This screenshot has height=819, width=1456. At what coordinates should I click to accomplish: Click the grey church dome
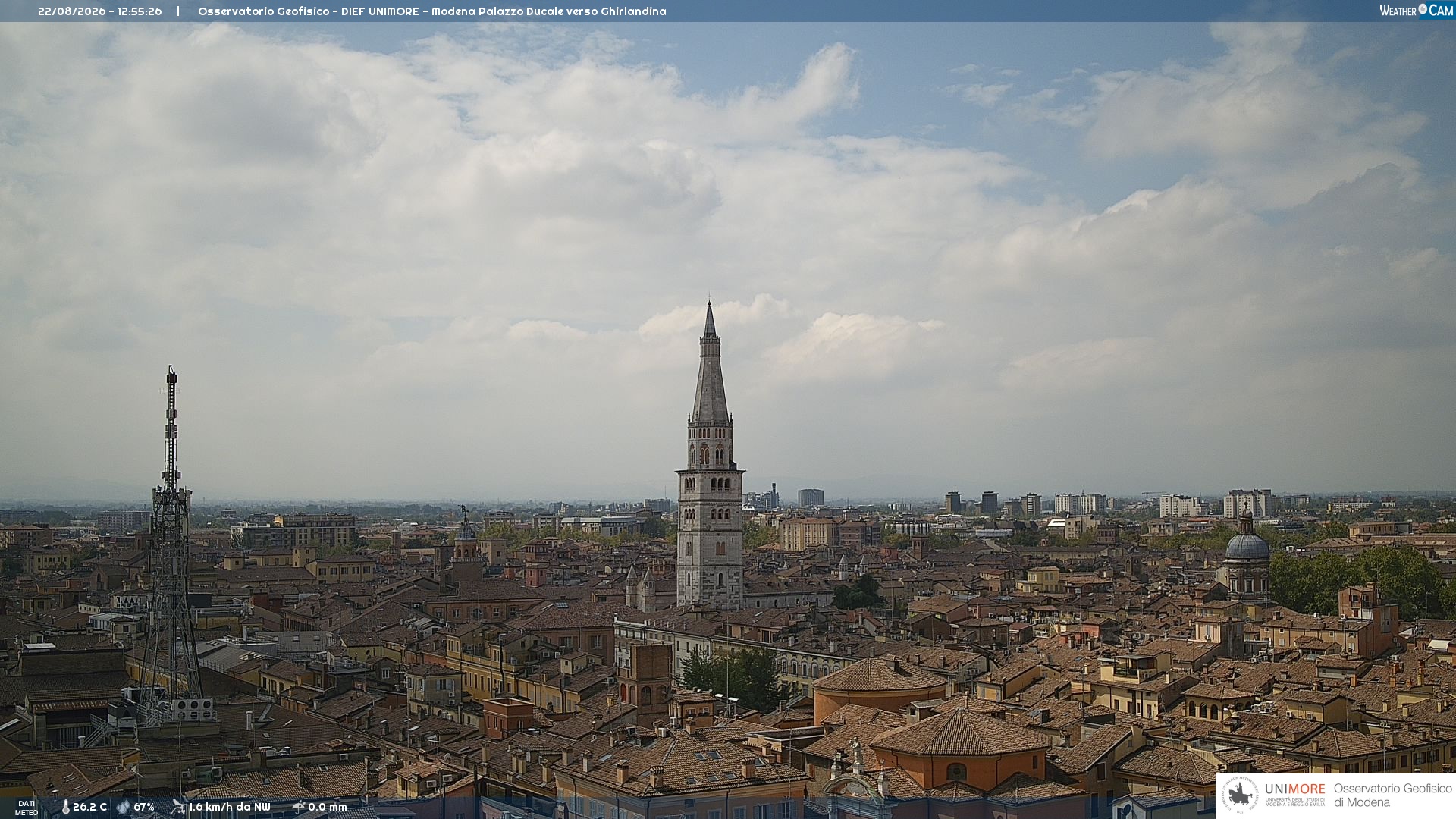1247,544
